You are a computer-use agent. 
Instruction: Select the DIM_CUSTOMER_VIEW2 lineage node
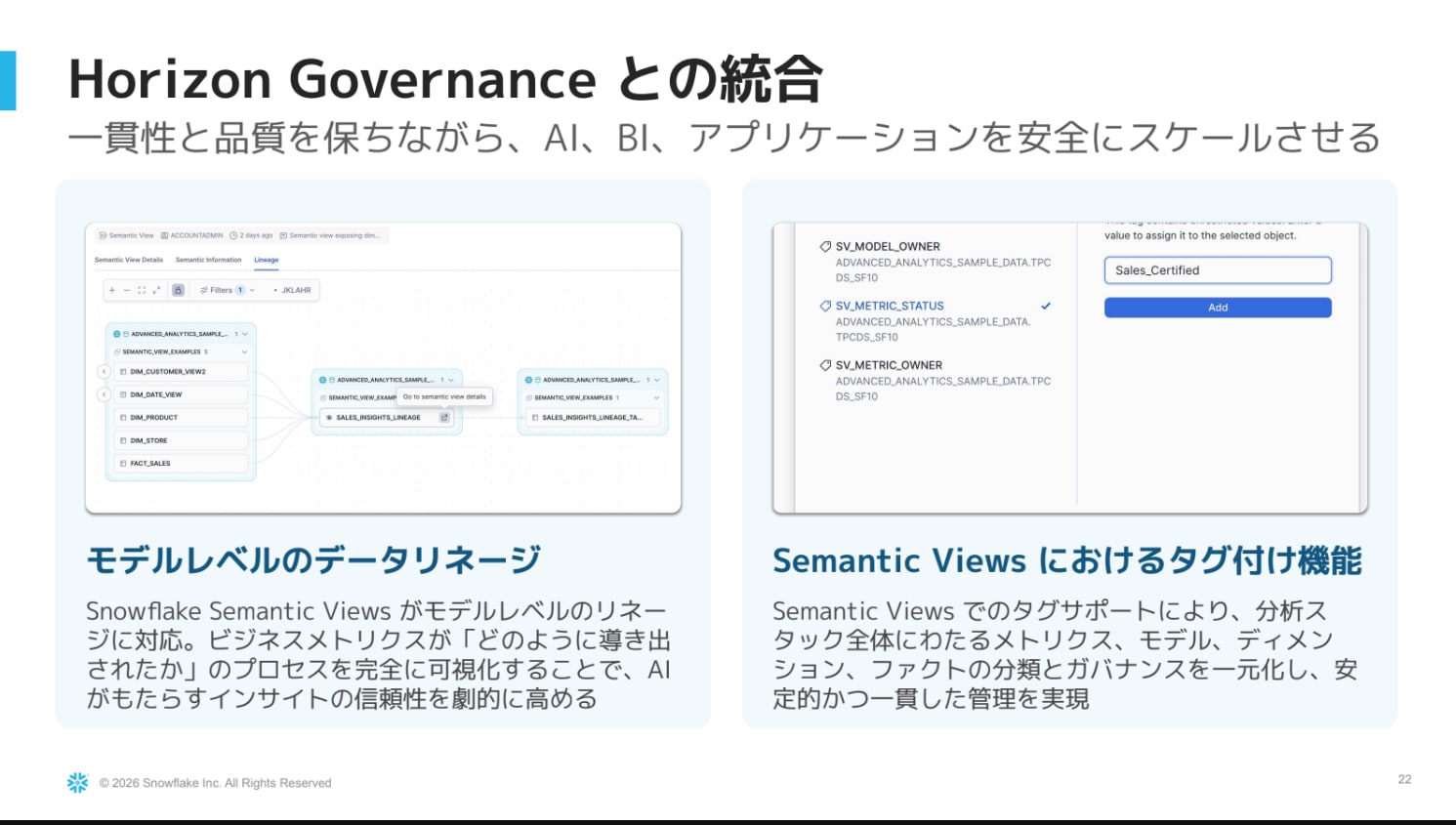click(x=182, y=372)
